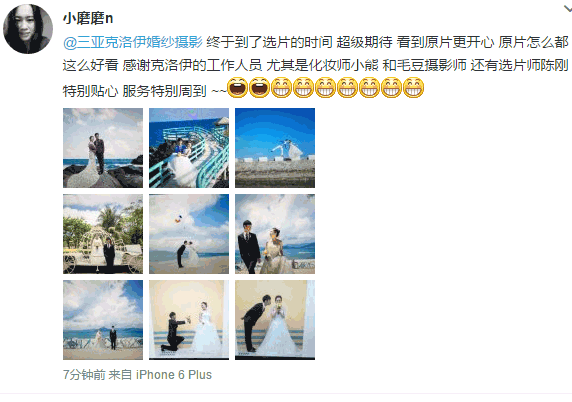Open the @三亚克洛伊婚纱摄影 mention link

tap(133, 42)
